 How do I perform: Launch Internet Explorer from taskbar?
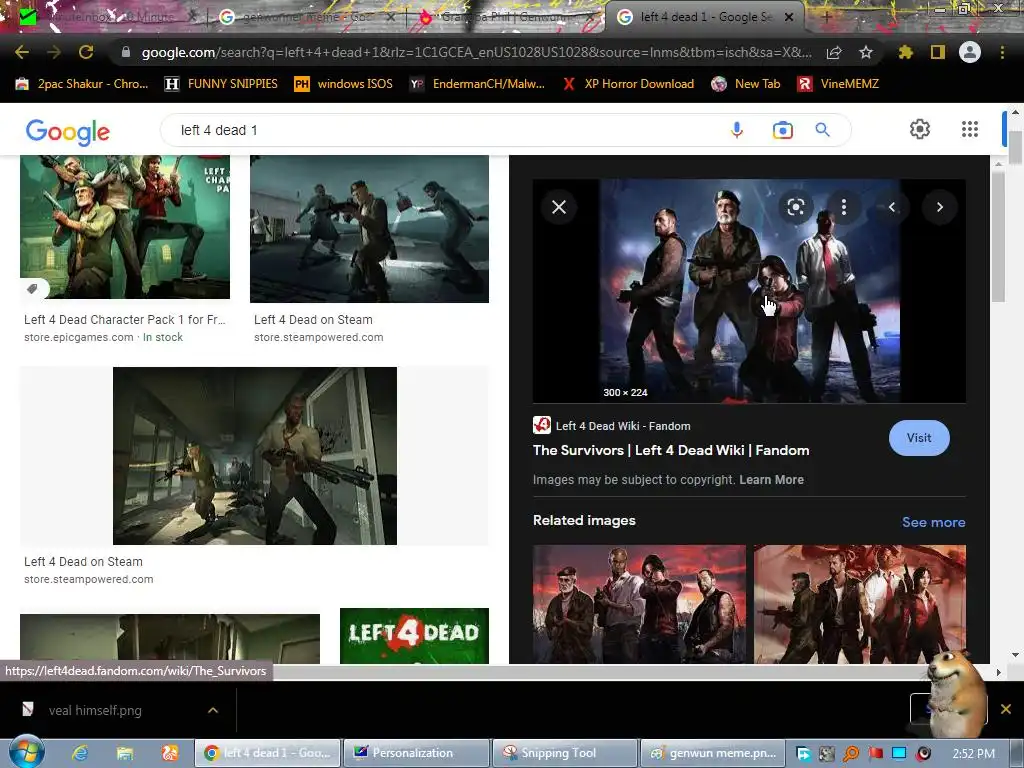coord(80,753)
